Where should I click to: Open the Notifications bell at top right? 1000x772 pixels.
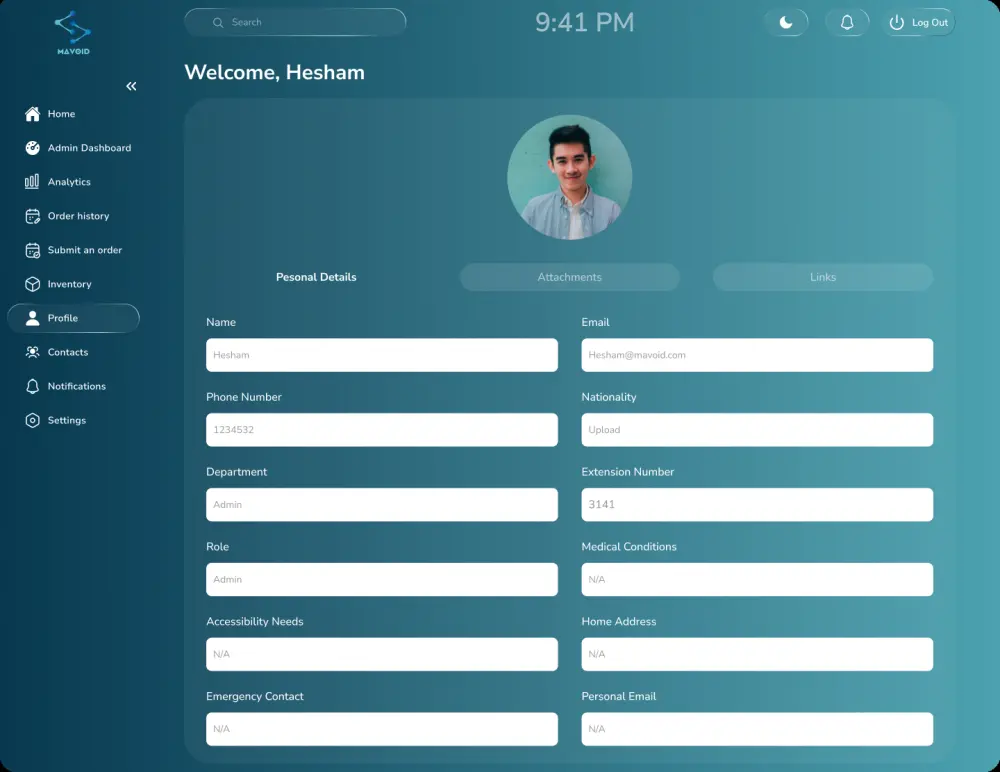pyautogui.click(x=847, y=22)
